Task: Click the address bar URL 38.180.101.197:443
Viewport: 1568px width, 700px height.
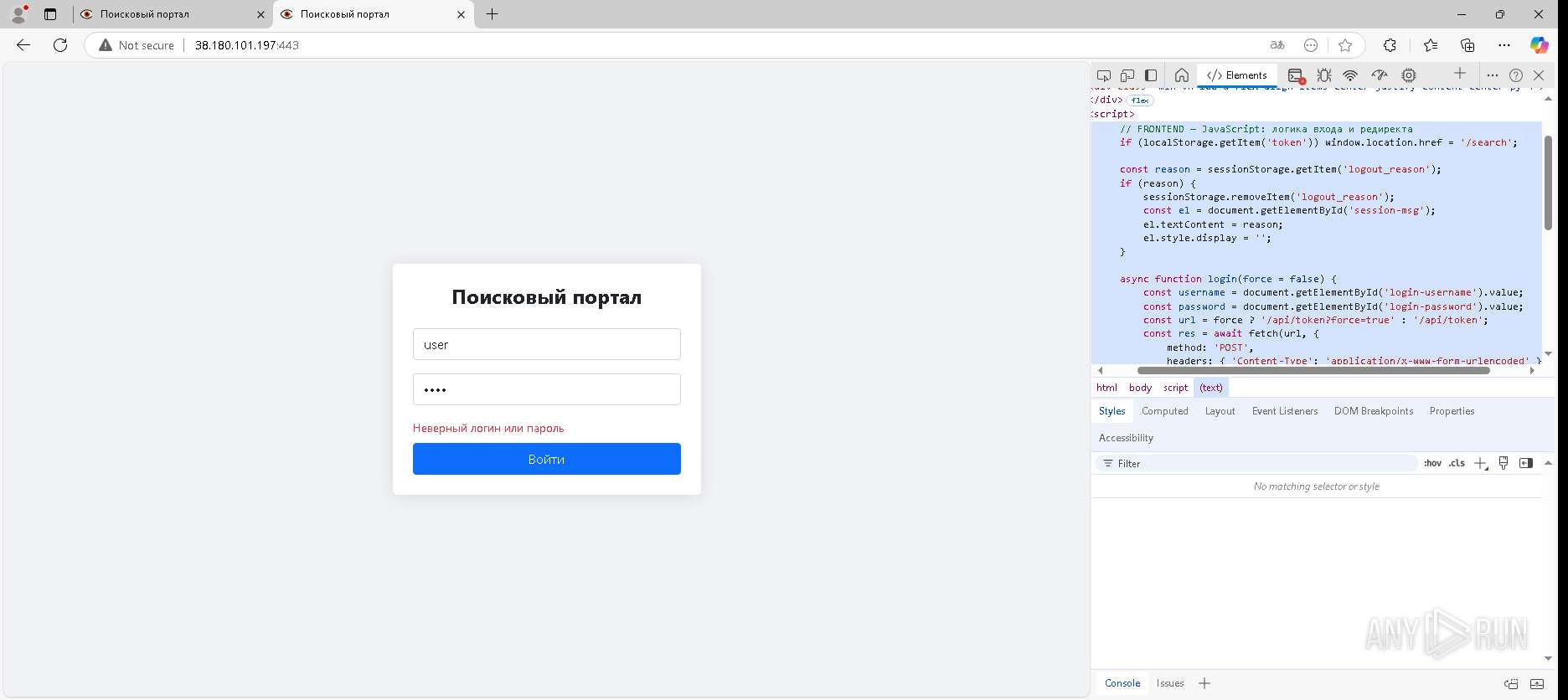Action: click(x=247, y=45)
